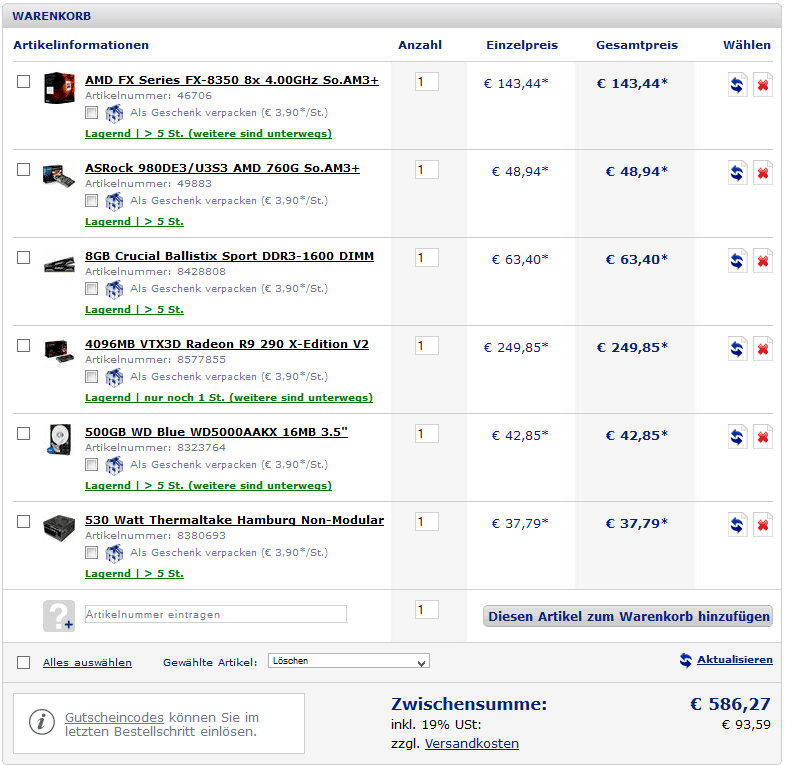Open the 500GB WD Blue WD5000AAKX link
The image size is (785, 765).
click(x=216, y=432)
